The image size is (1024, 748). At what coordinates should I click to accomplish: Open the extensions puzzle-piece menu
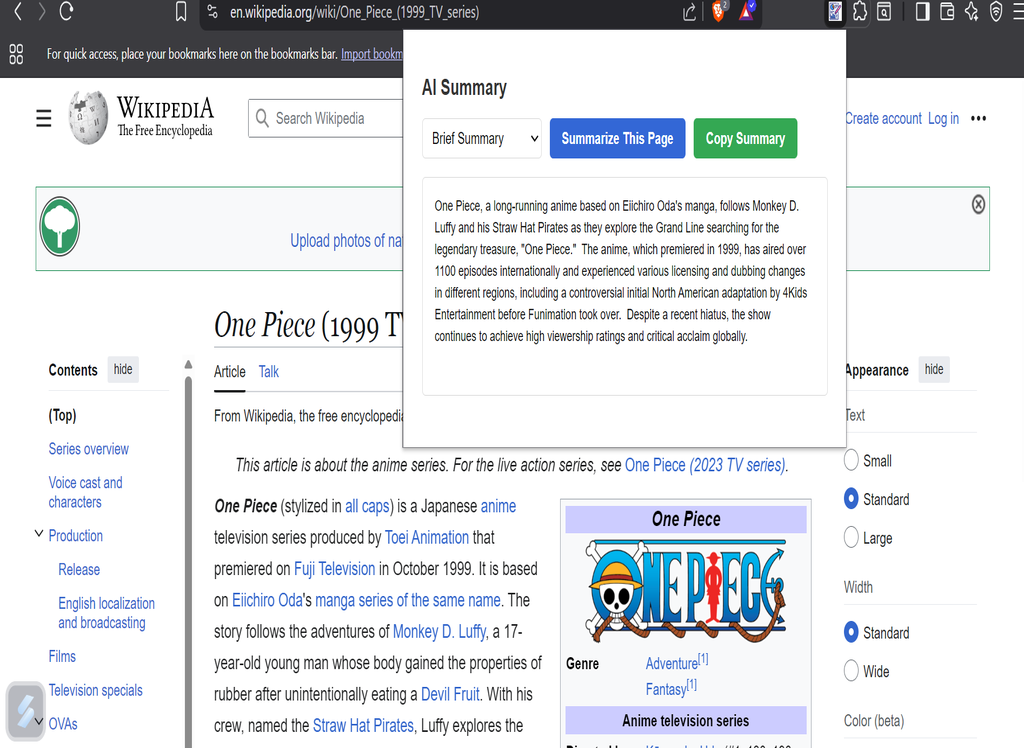860,12
